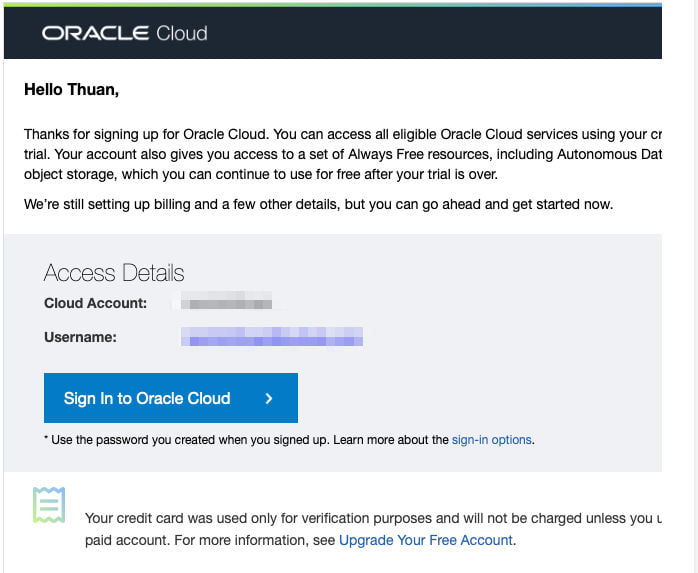Image resolution: width=698 pixels, height=573 pixels.
Task: Click the Oracle Cloud logo
Action: click(124, 33)
